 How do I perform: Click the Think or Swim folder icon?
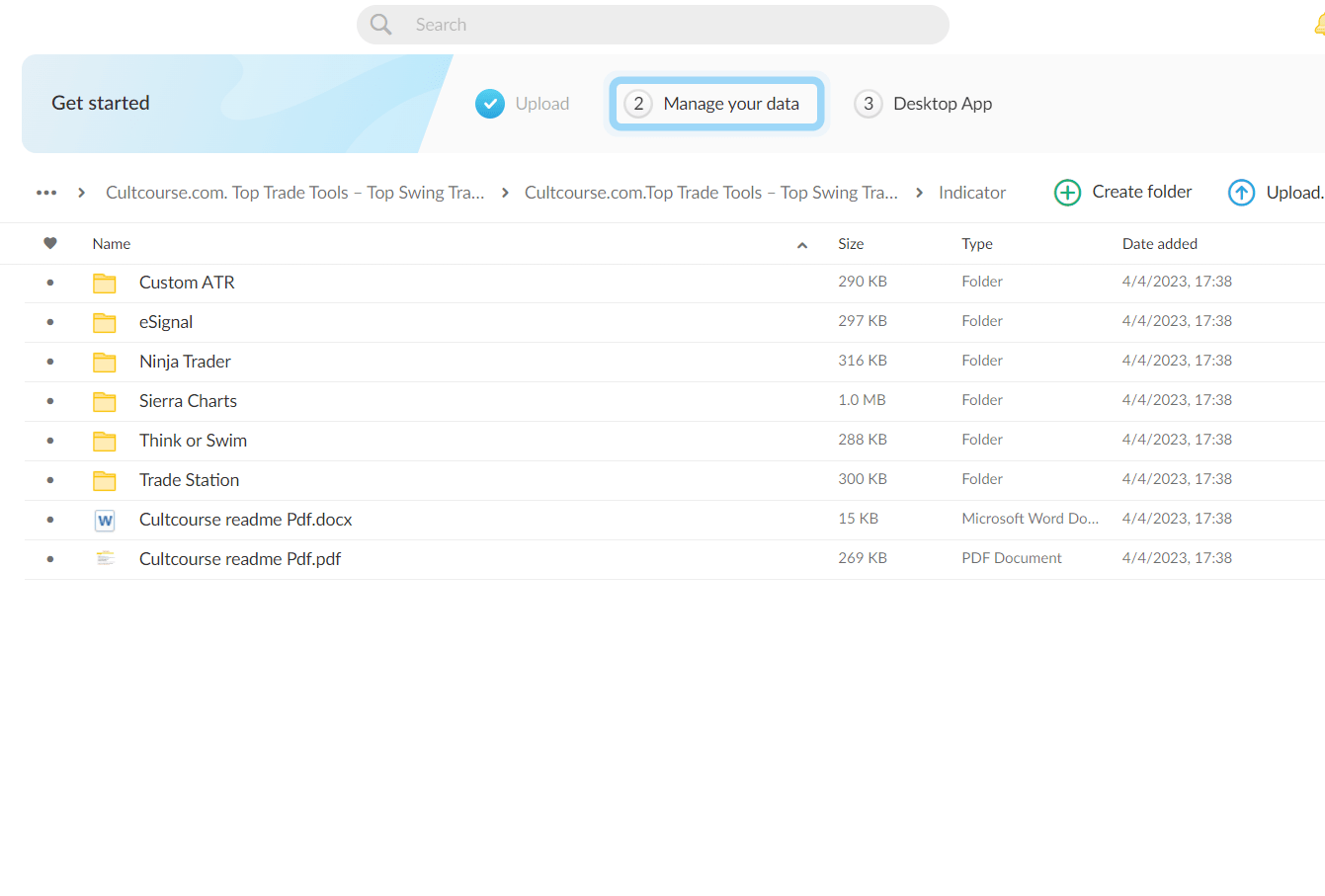pos(105,442)
